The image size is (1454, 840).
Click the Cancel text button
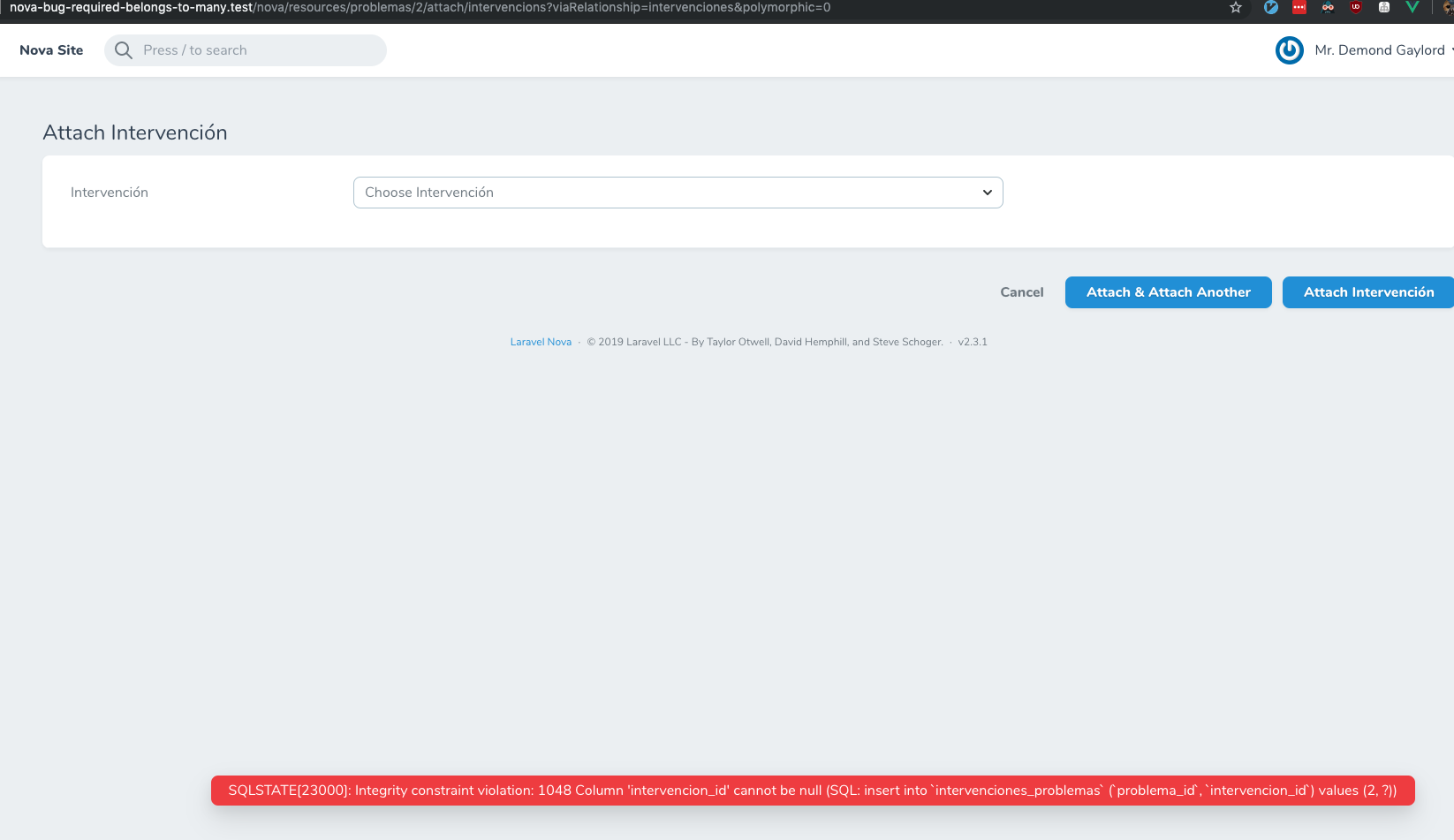coord(1021,291)
